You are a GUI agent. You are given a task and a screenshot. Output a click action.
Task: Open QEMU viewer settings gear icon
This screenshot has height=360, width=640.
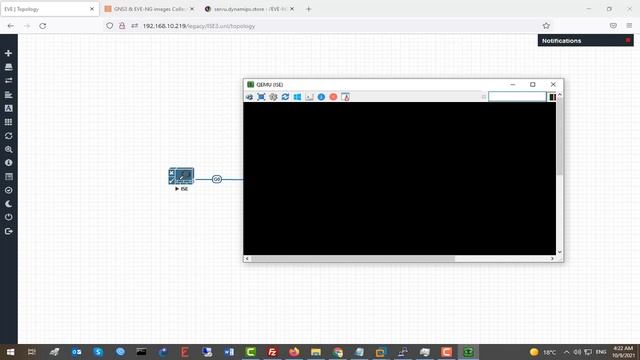tap(273, 97)
